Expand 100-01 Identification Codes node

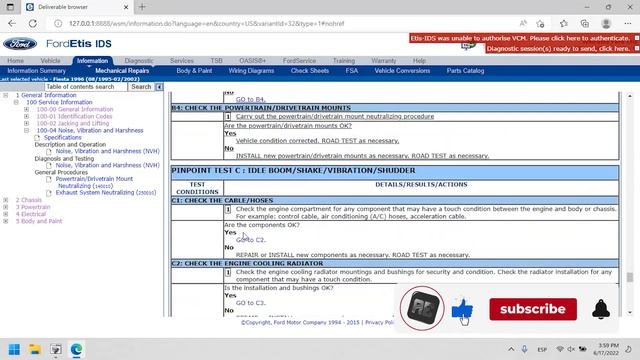click(27, 116)
